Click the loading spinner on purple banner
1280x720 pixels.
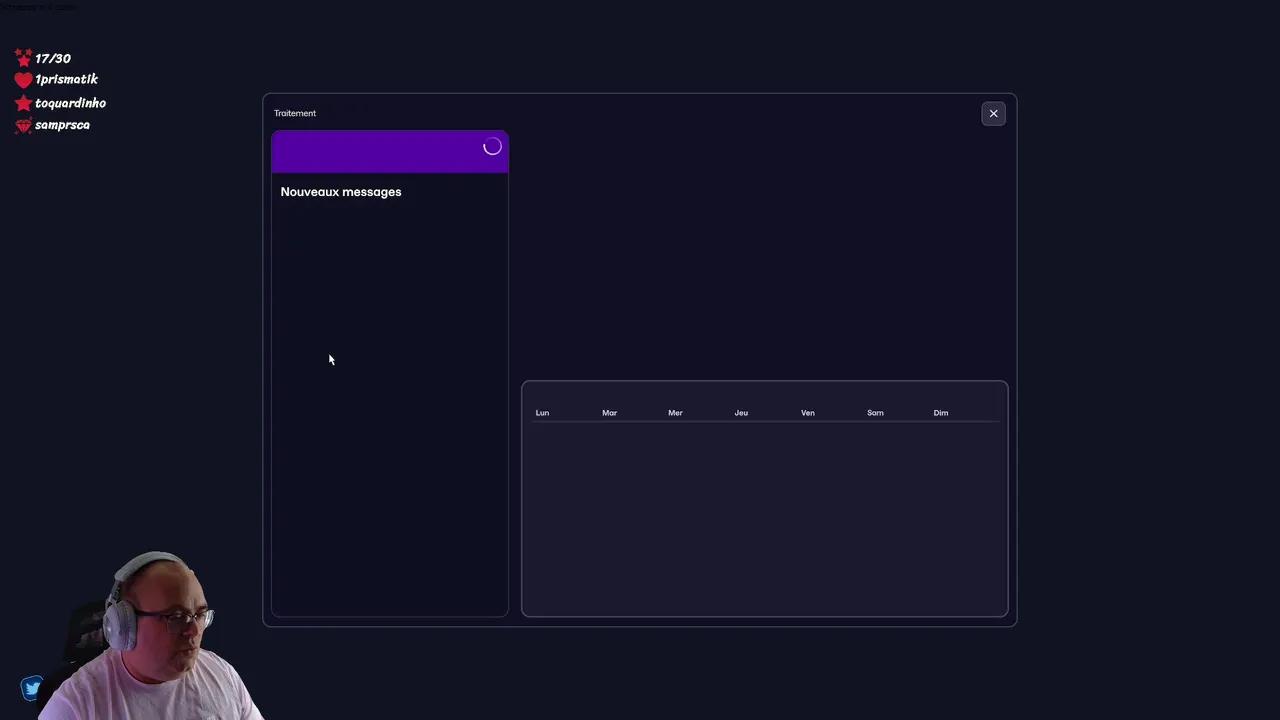pyautogui.click(x=492, y=147)
